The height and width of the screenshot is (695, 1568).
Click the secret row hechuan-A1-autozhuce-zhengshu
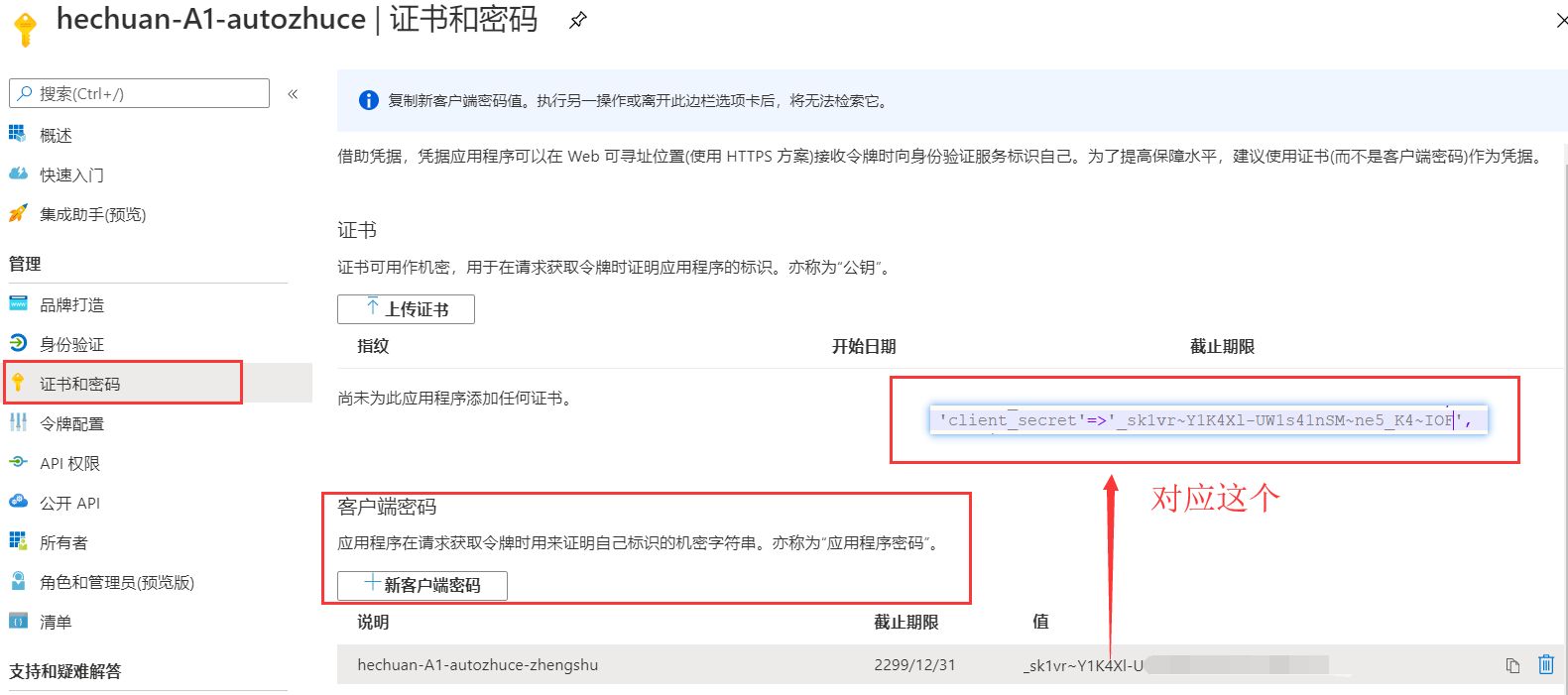tap(950, 664)
